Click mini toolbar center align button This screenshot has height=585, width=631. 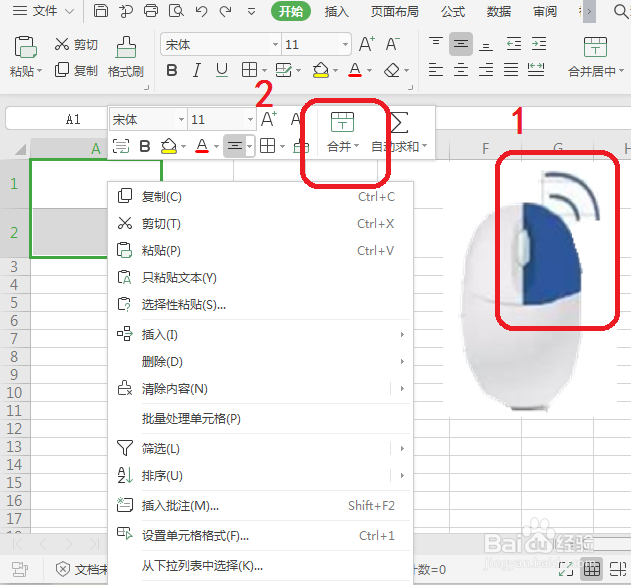[235, 146]
